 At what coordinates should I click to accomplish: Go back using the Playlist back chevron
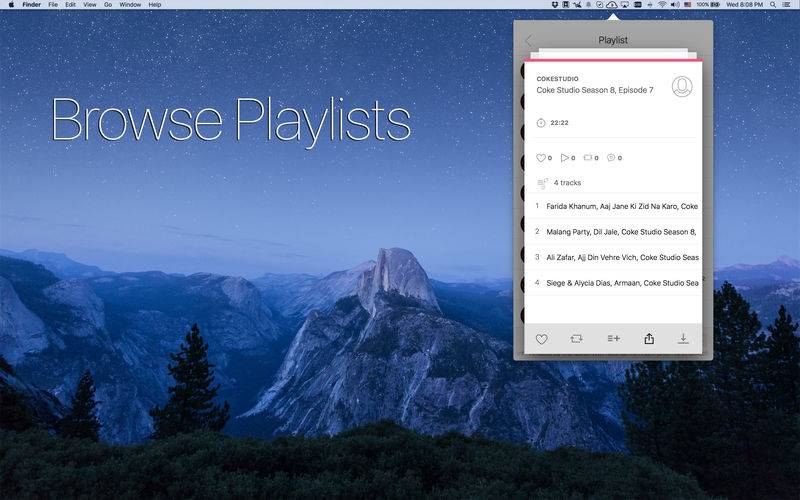pyautogui.click(x=529, y=40)
